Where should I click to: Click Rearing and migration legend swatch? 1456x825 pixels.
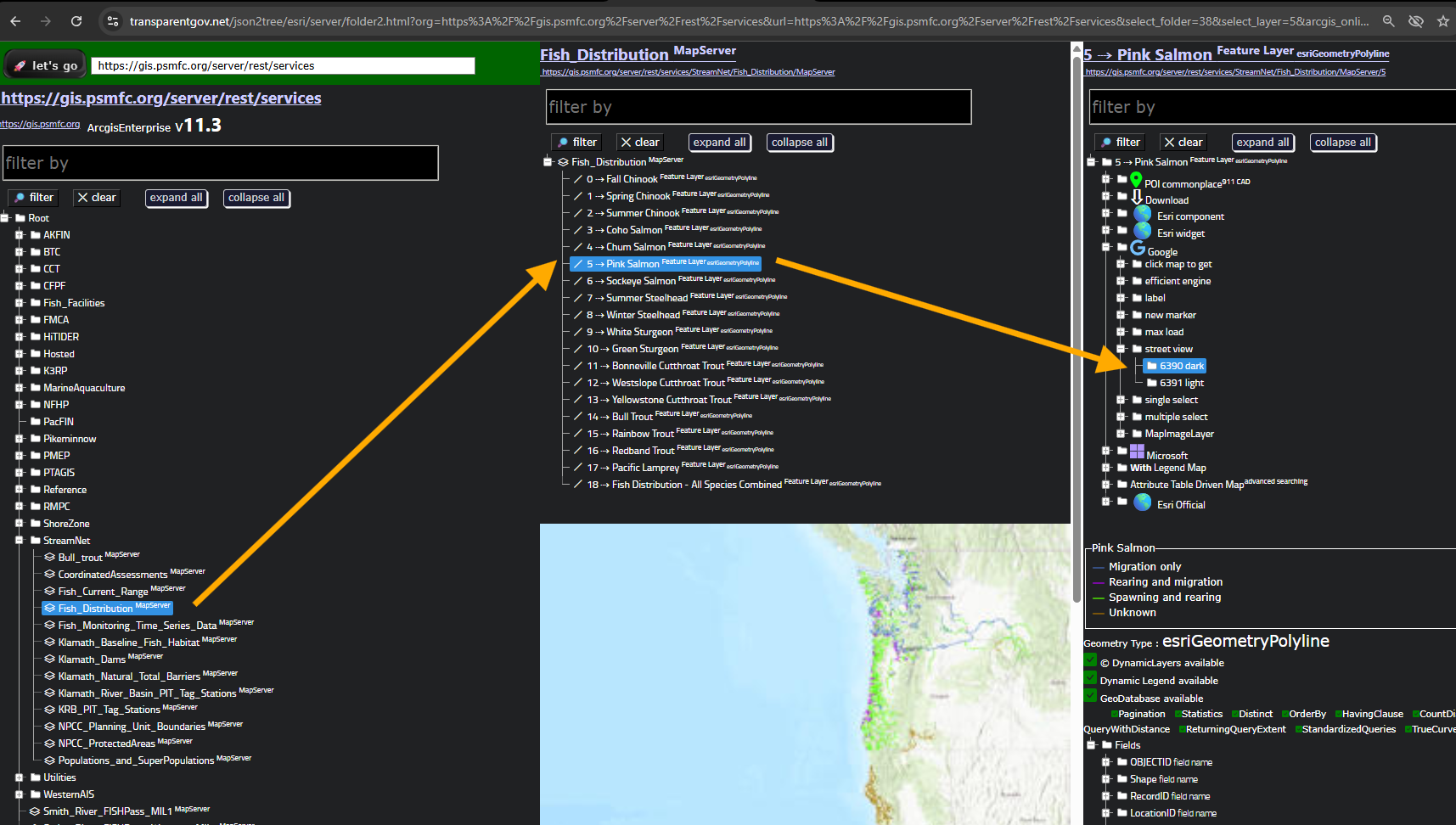point(1099,582)
